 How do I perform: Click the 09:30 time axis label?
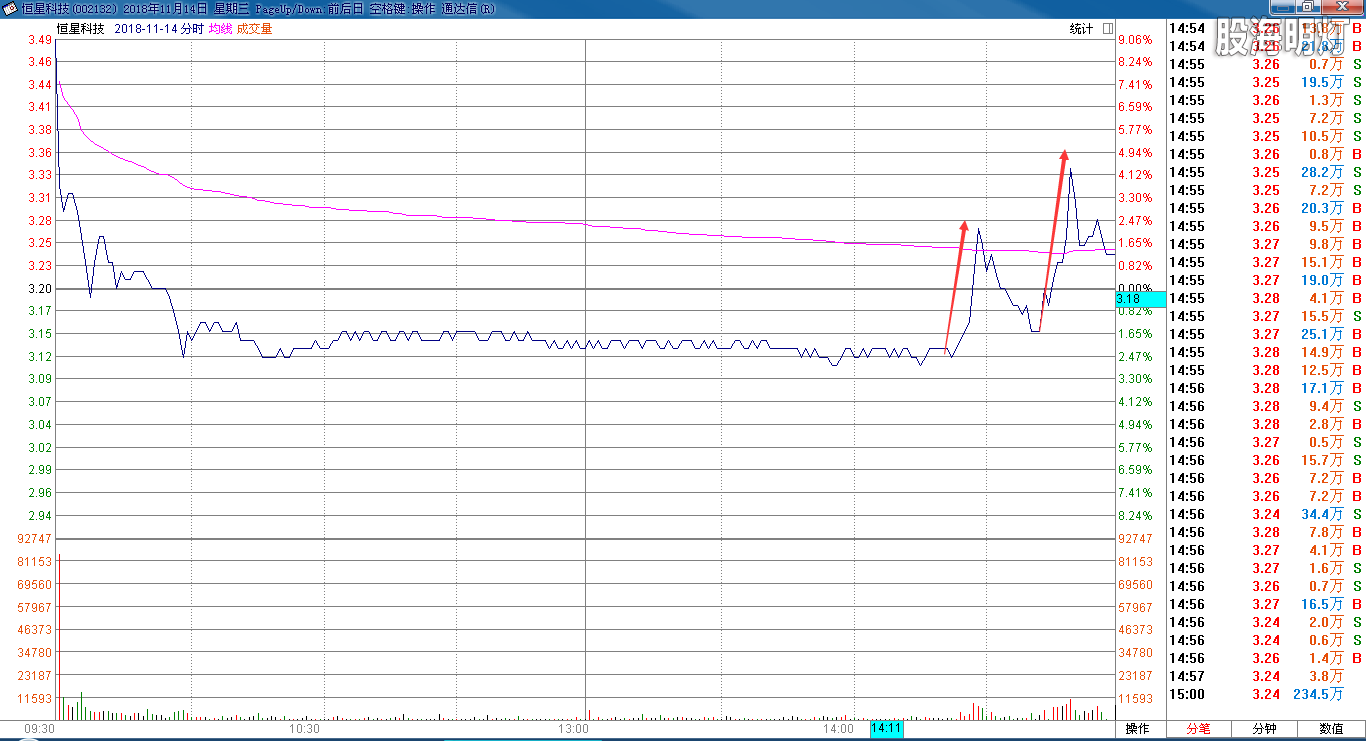pos(39,730)
